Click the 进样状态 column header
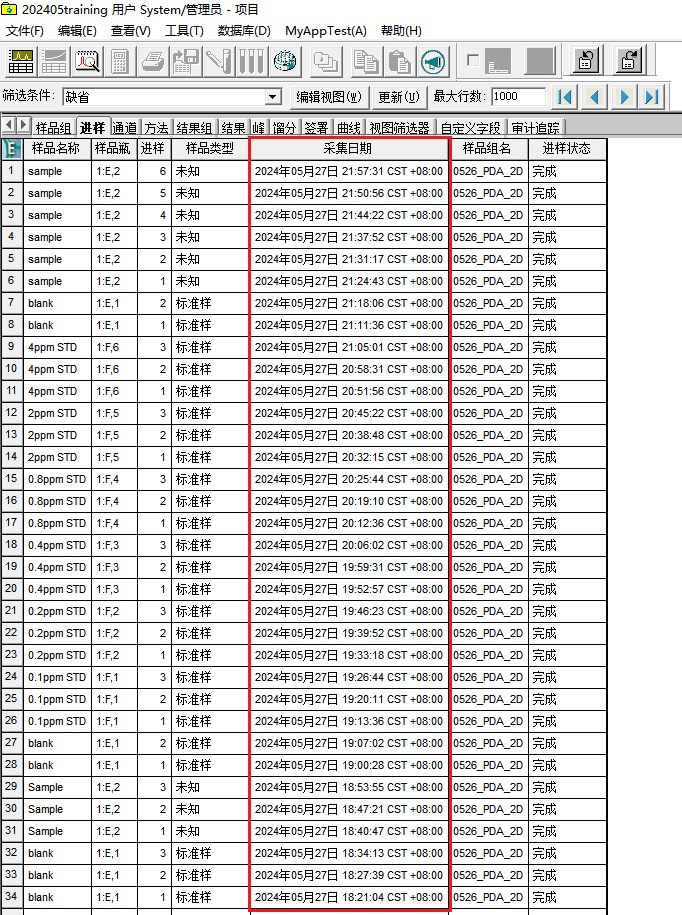Viewport: 682px width, 915px height. coord(566,149)
